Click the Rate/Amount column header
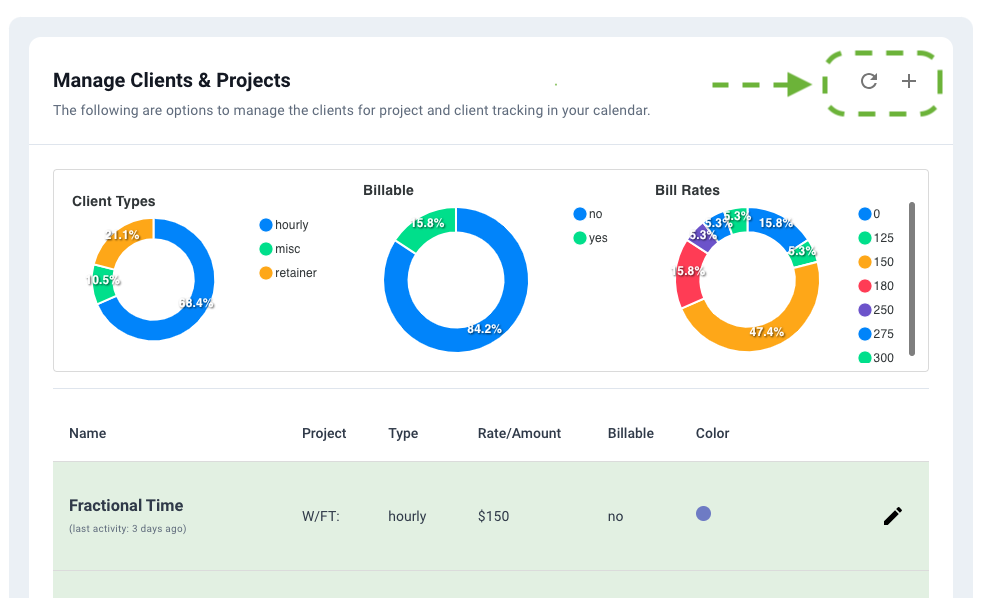The width and height of the screenshot is (986, 598). pos(519,433)
